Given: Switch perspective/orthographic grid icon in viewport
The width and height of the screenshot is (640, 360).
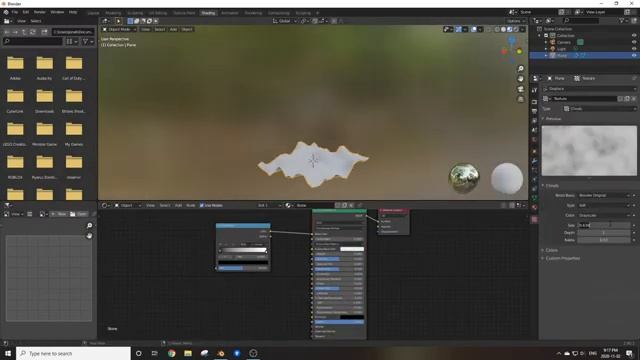Looking at the screenshot, I should tap(520, 99).
